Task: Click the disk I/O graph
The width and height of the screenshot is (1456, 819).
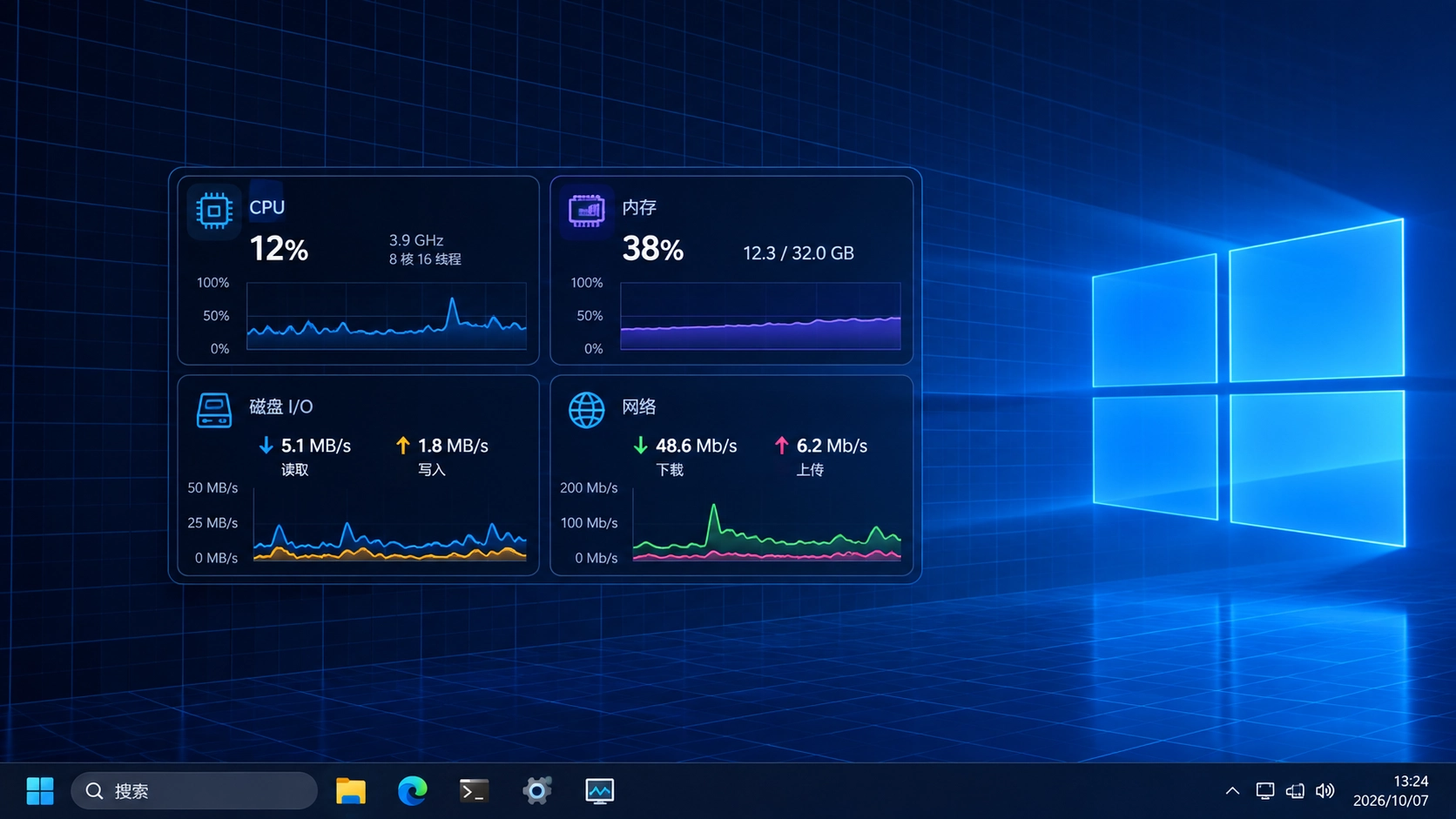Action: pyautogui.click(x=390, y=524)
